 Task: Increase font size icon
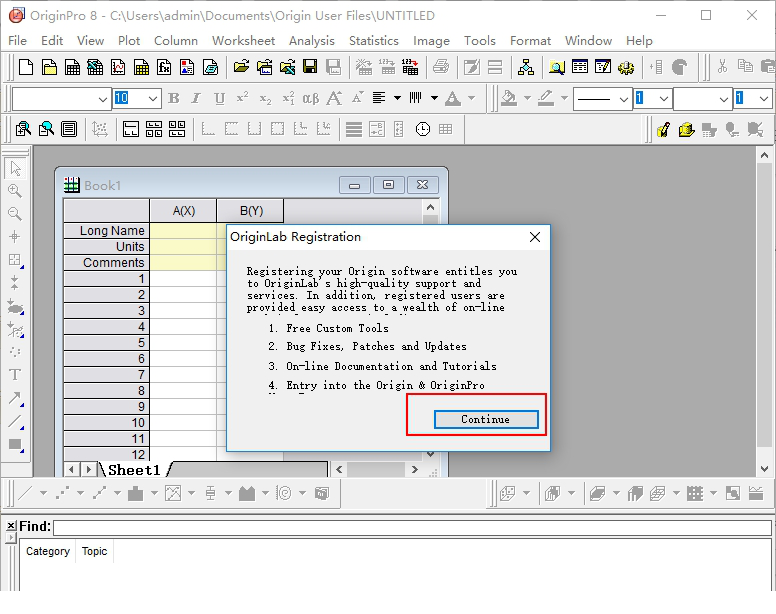334,98
